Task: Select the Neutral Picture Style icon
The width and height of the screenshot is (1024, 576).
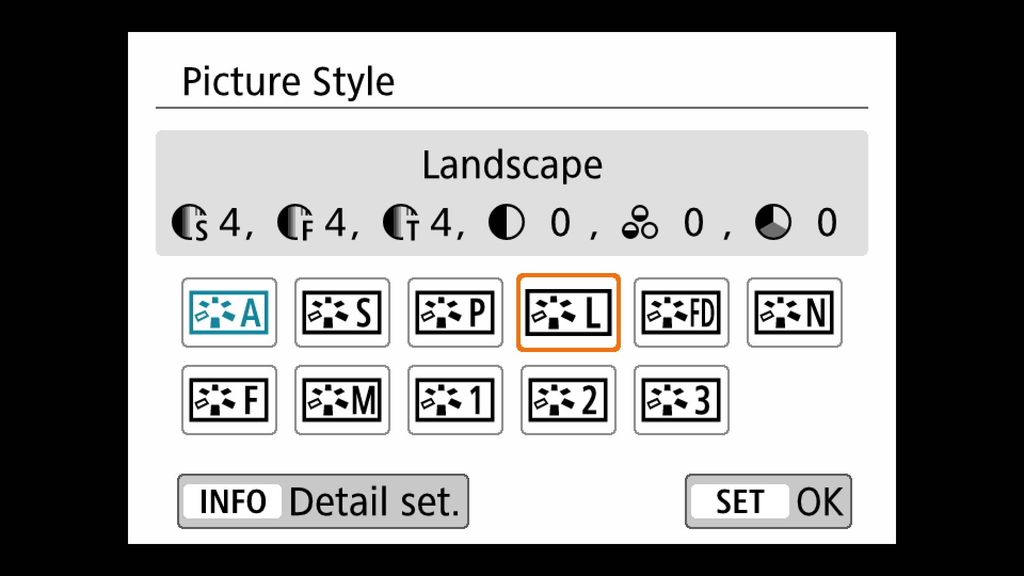Action: click(794, 313)
